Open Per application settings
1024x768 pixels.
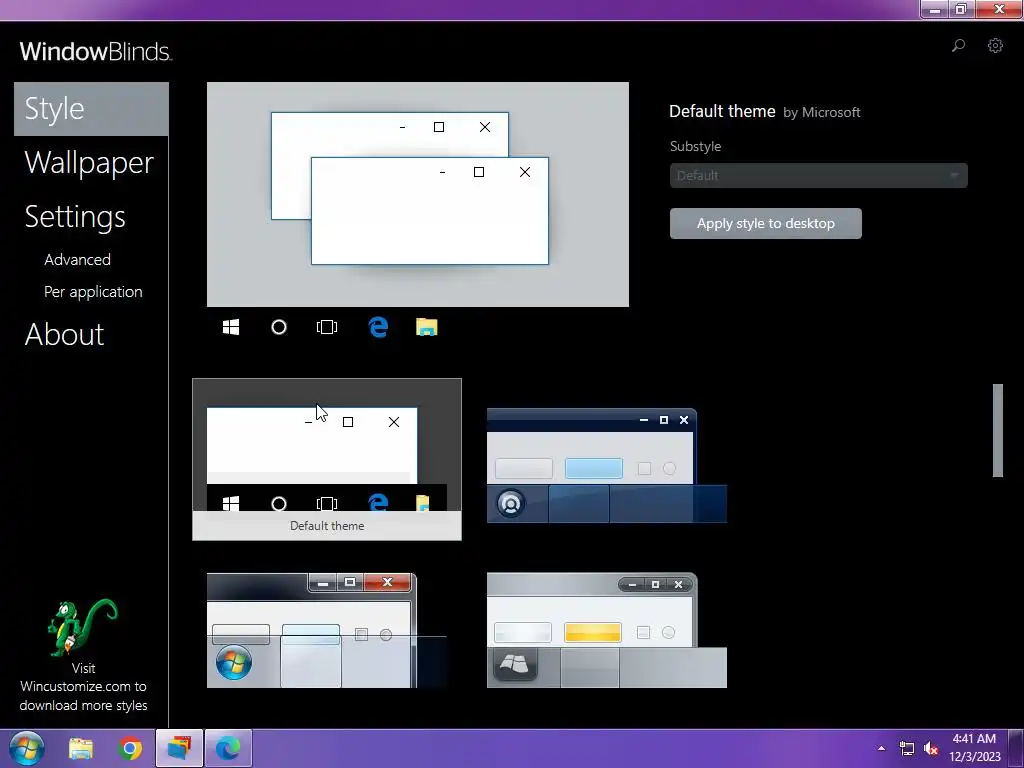93,291
